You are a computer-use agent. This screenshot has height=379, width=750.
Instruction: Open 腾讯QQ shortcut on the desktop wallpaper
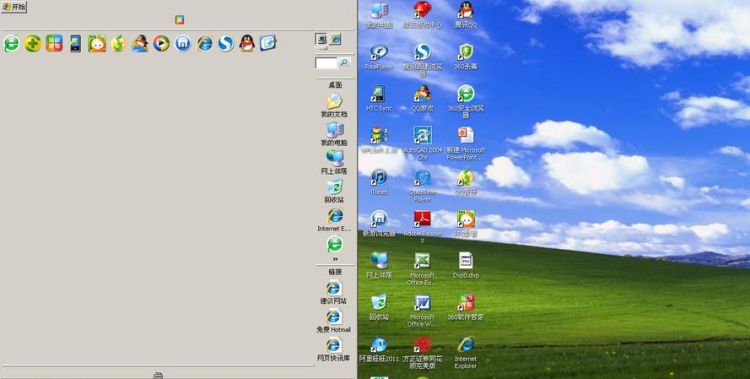pos(466,15)
